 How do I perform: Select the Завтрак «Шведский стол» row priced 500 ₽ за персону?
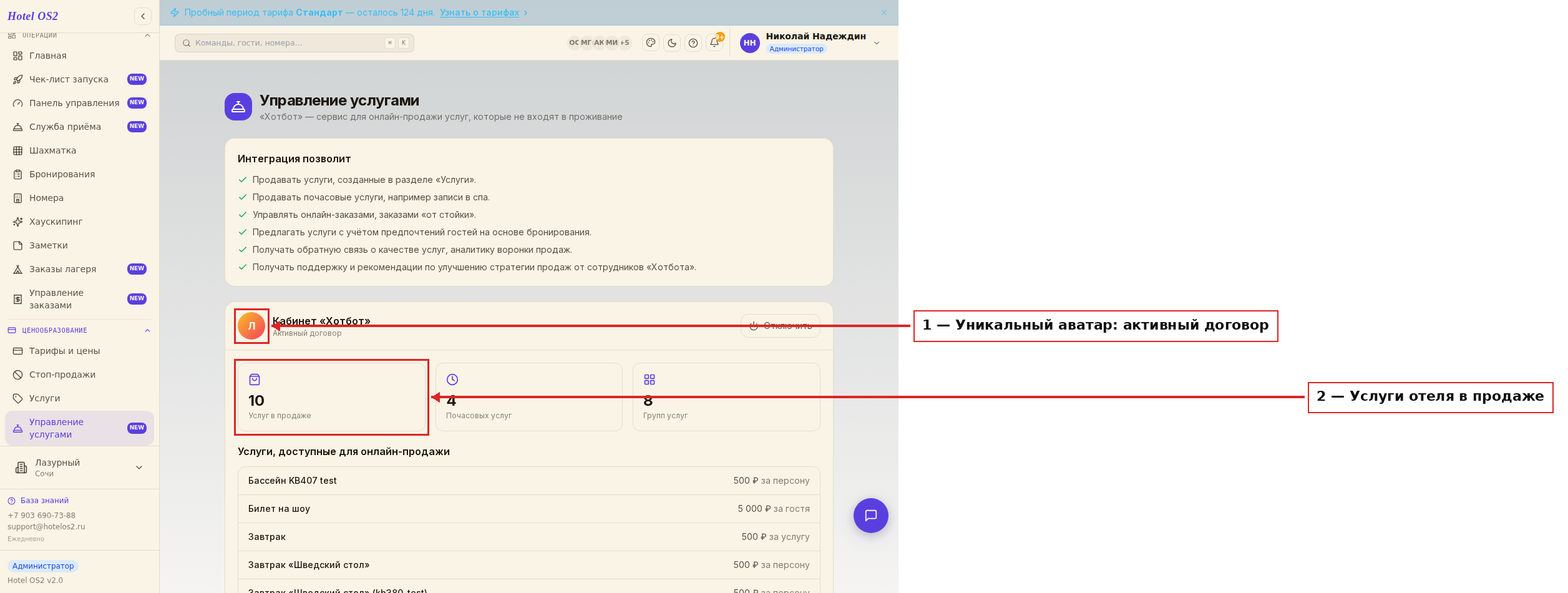pyautogui.click(x=529, y=565)
